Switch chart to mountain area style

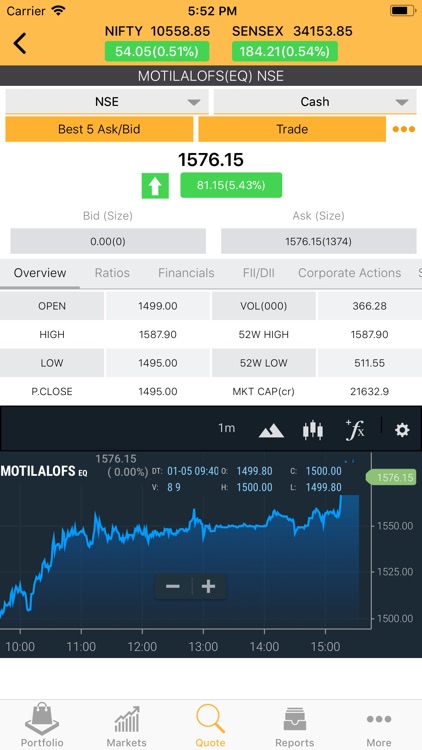click(x=271, y=430)
